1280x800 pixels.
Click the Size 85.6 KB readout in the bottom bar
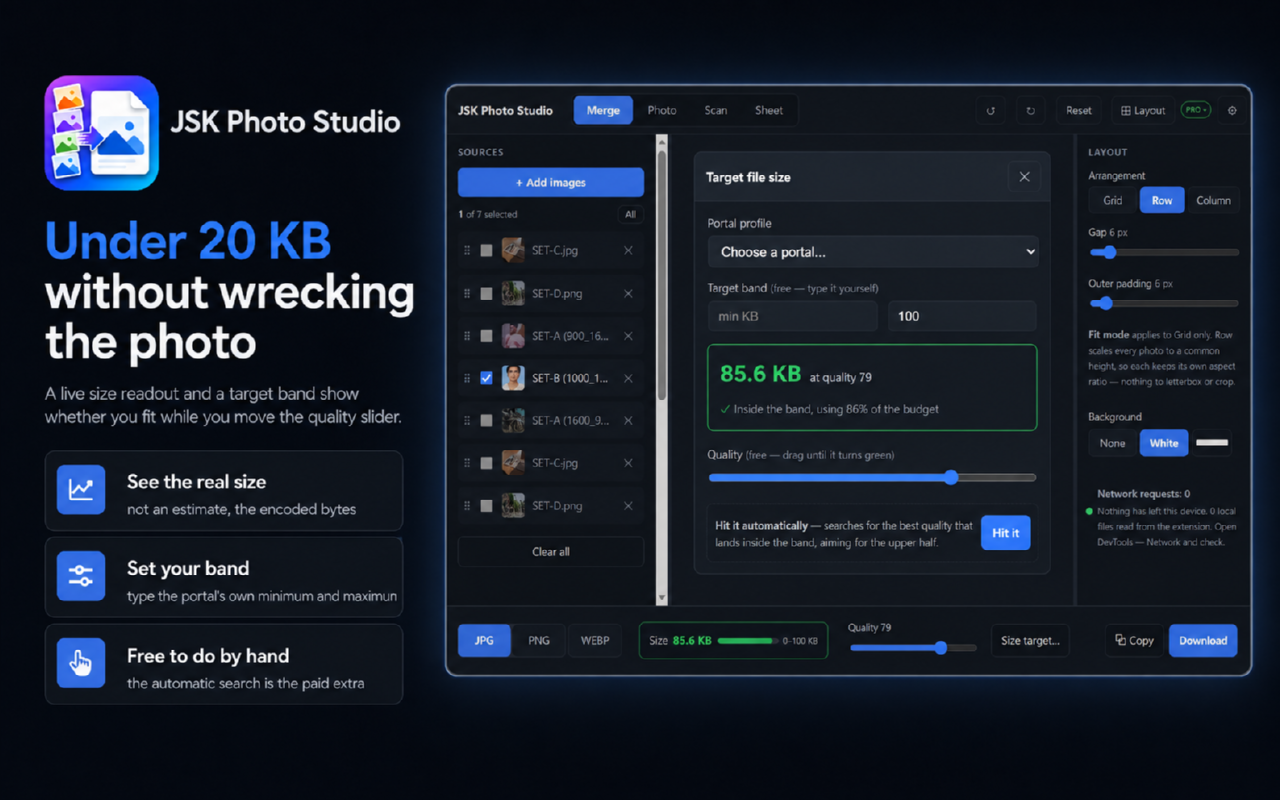735,641
